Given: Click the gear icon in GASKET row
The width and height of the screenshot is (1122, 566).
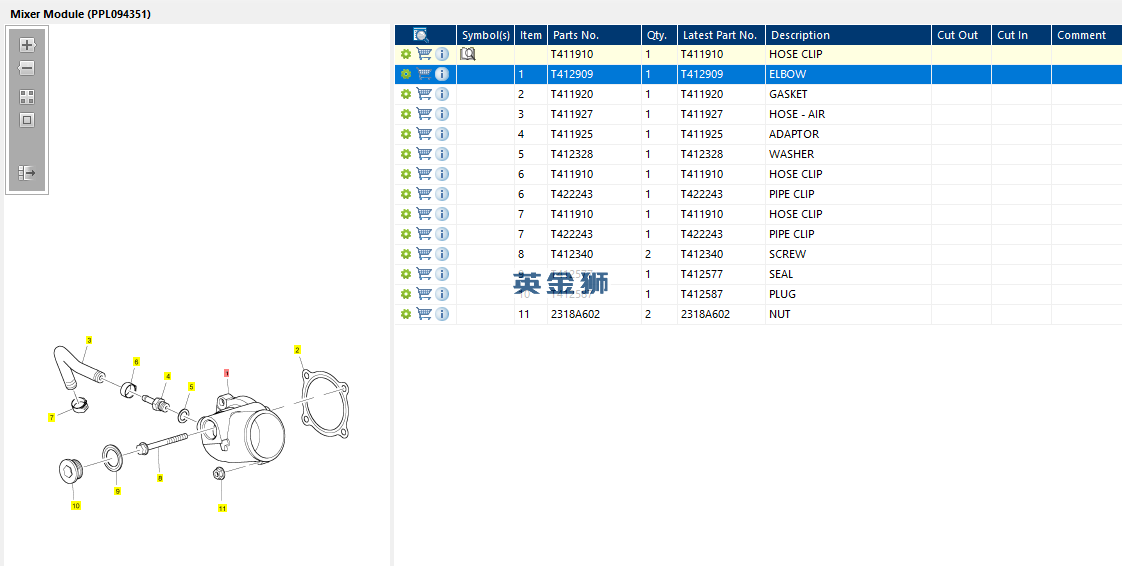Looking at the screenshot, I should point(406,94).
